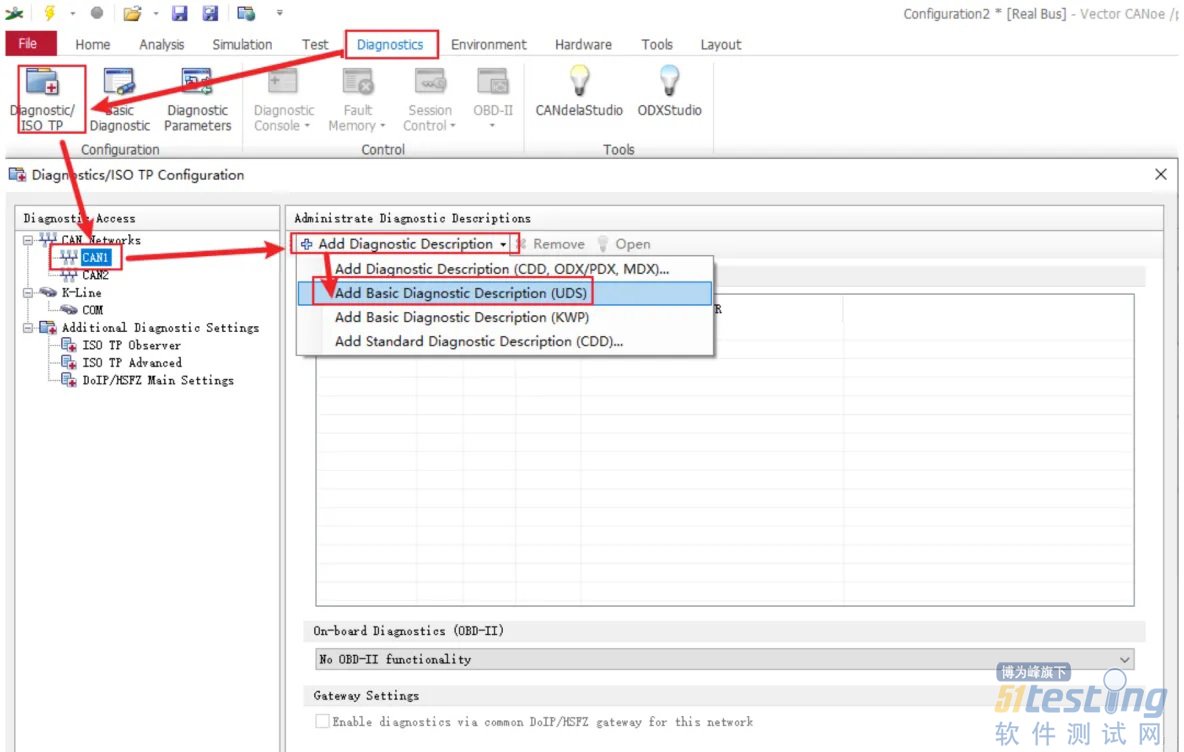Click the Open lightbulb toolbar button
Image resolution: width=1184 pixels, height=752 pixels.
click(x=624, y=244)
